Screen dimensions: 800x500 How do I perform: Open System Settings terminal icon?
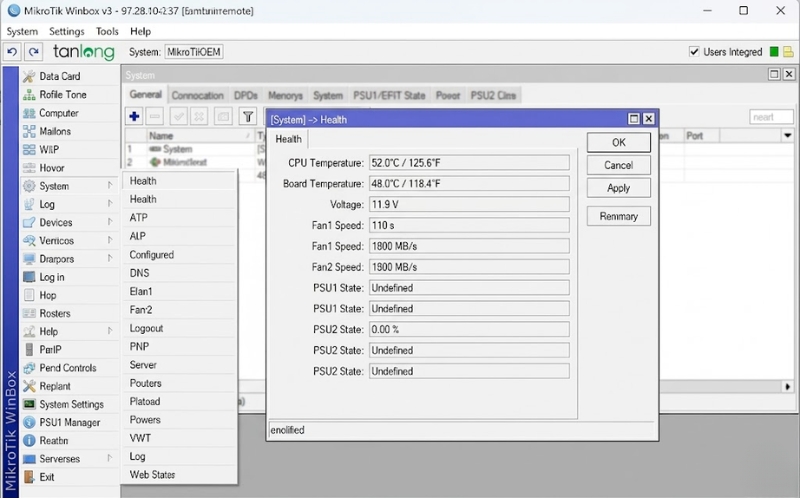30,404
